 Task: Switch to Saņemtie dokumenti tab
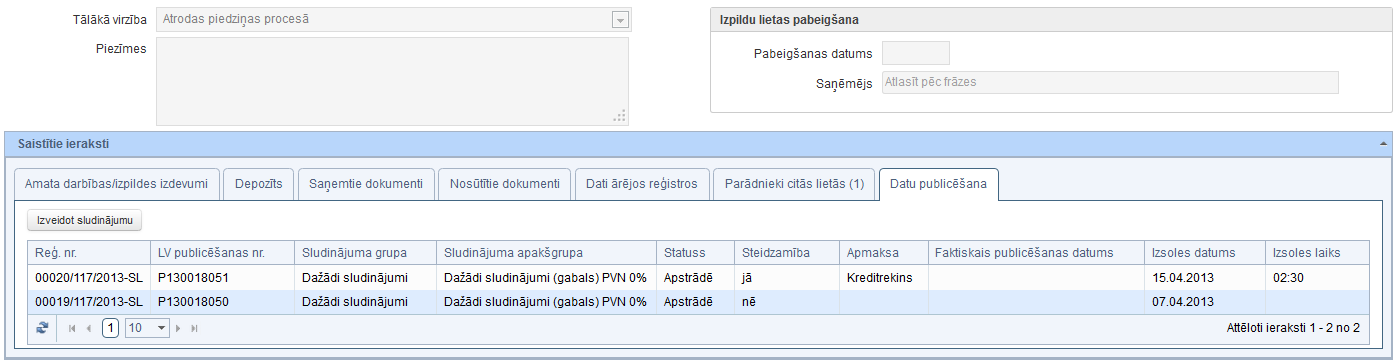point(366,184)
